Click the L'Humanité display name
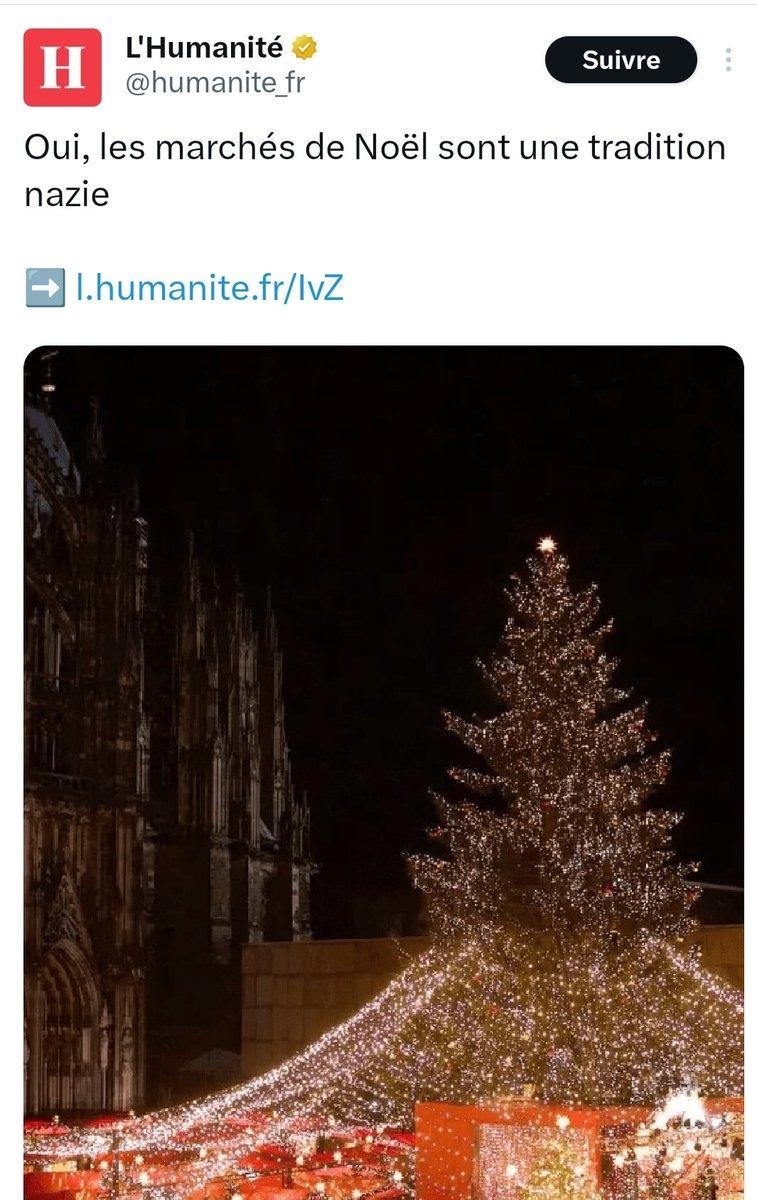 204,47
